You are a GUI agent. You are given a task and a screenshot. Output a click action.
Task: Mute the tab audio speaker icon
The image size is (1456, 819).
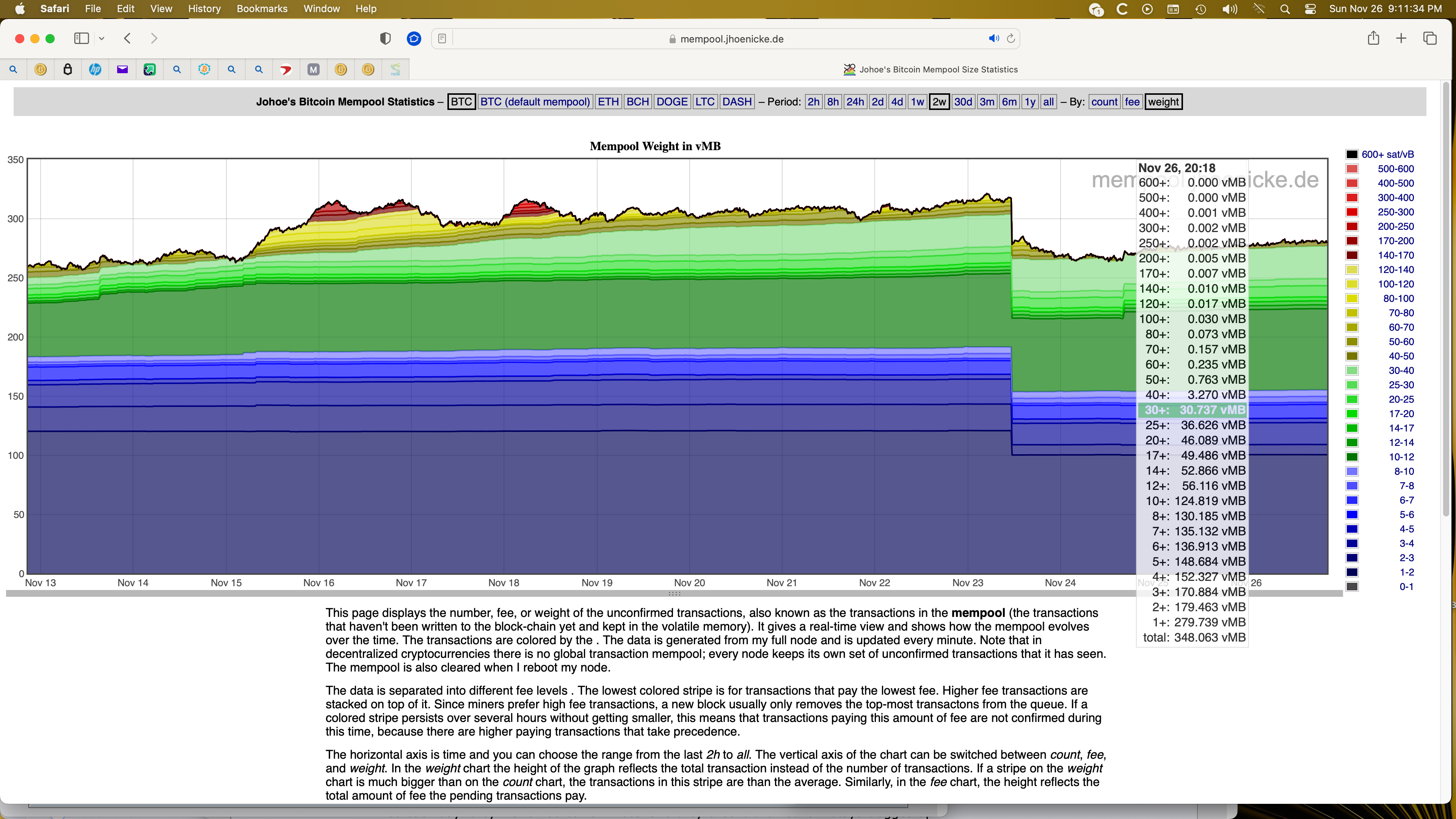point(994,38)
